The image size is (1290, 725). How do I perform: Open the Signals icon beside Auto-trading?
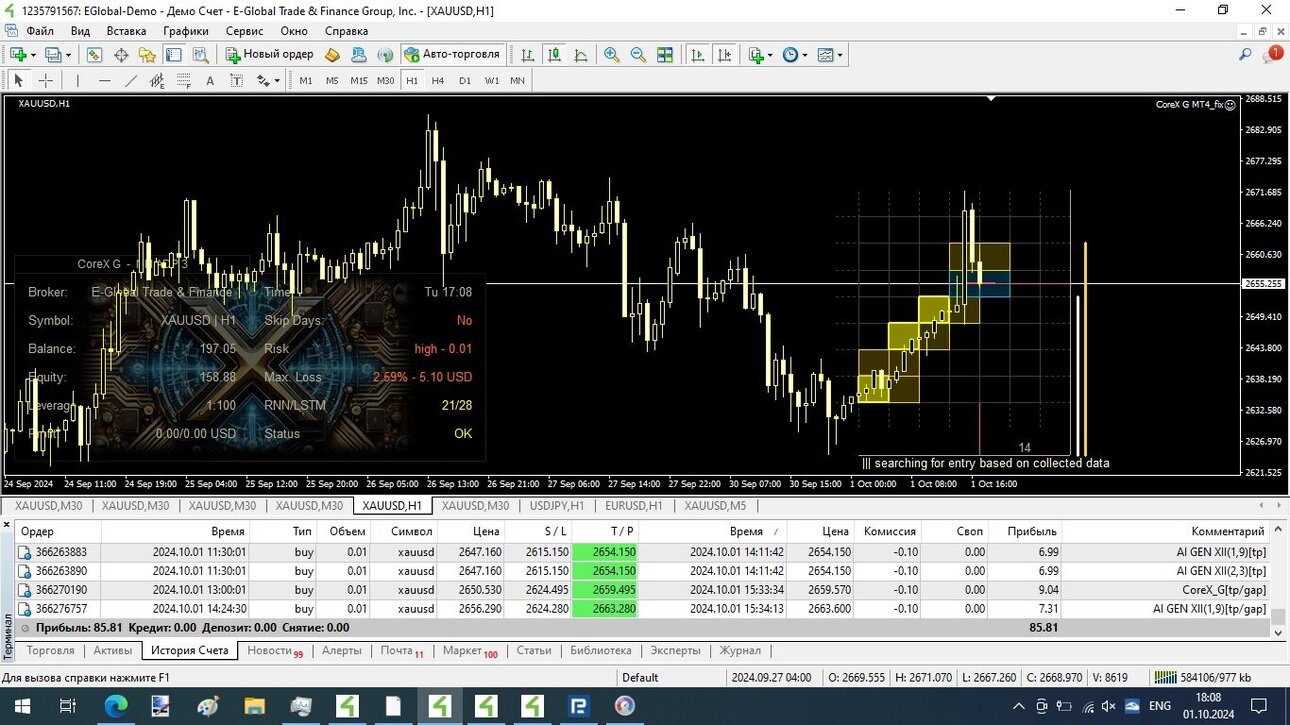(x=385, y=55)
